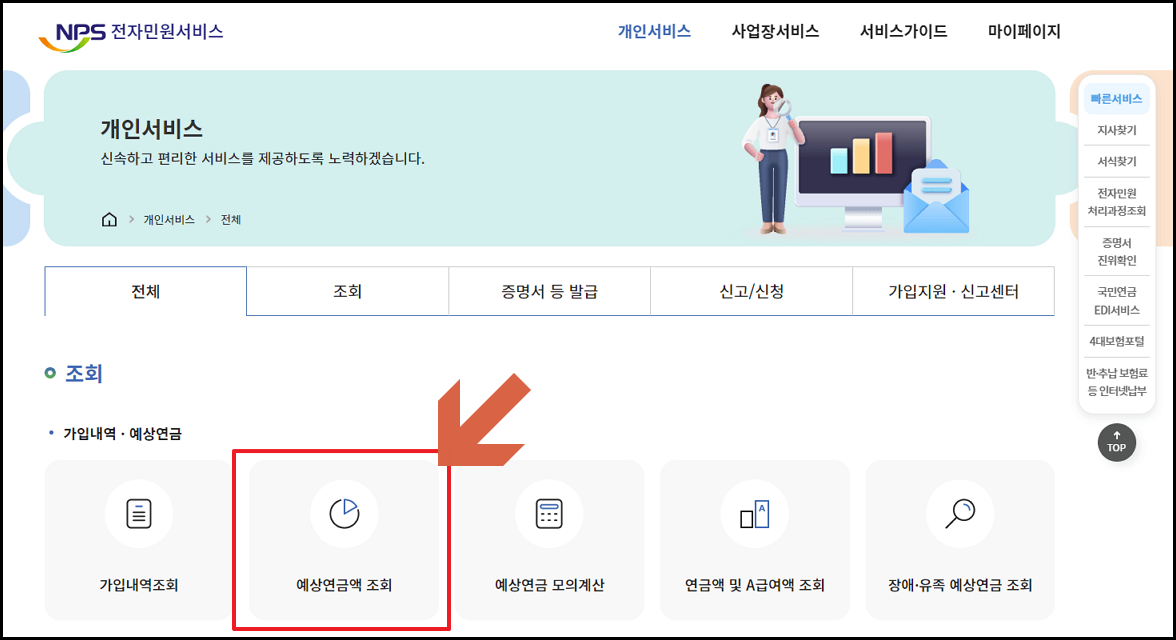1176x640 pixels.
Task: Click the home icon in the breadcrumb
Action: [x=108, y=218]
